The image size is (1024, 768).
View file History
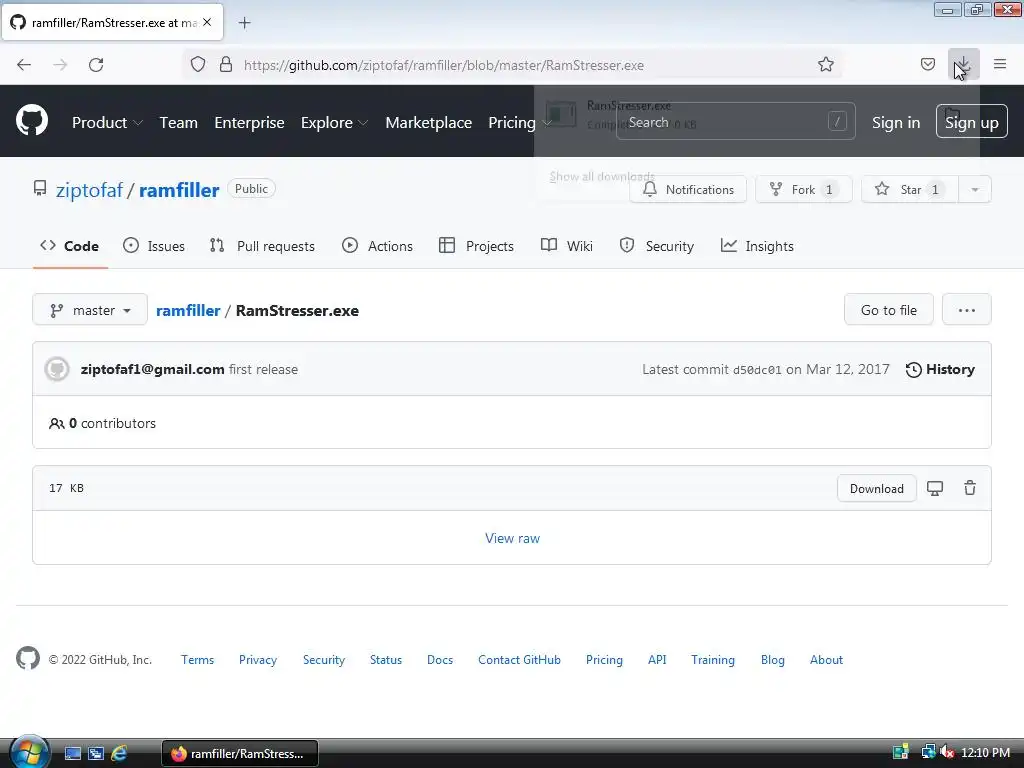940,370
